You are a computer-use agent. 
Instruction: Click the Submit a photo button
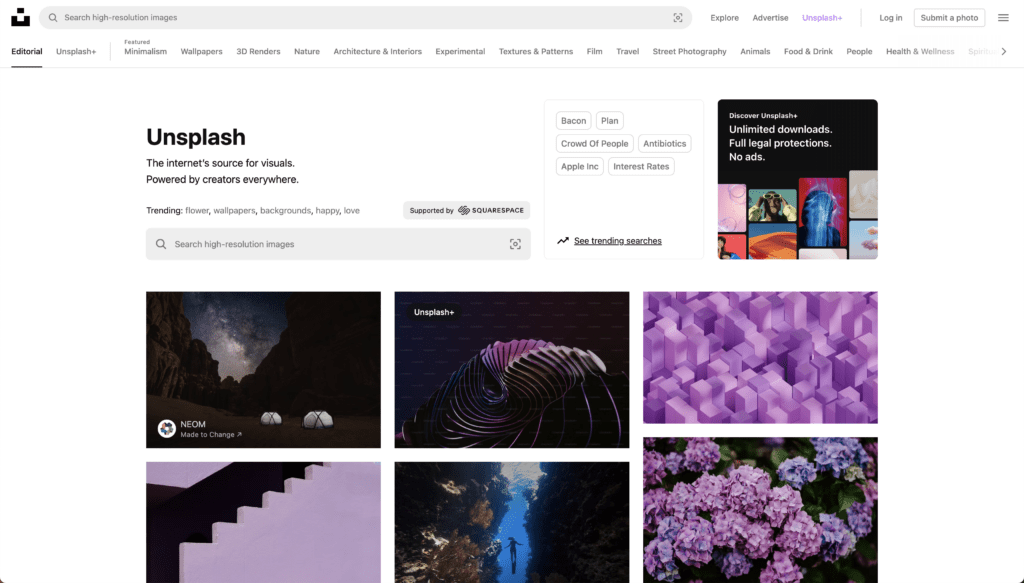pyautogui.click(x=948, y=17)
